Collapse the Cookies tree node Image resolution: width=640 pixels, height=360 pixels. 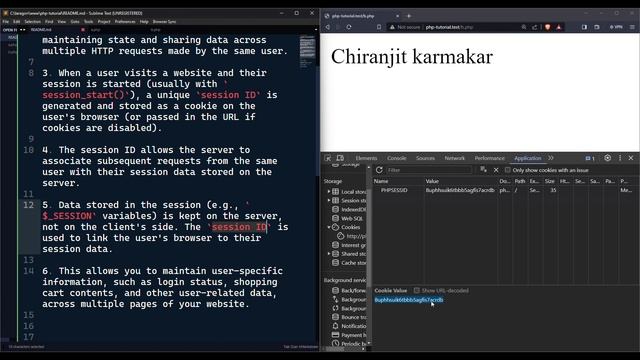point(329,227)
